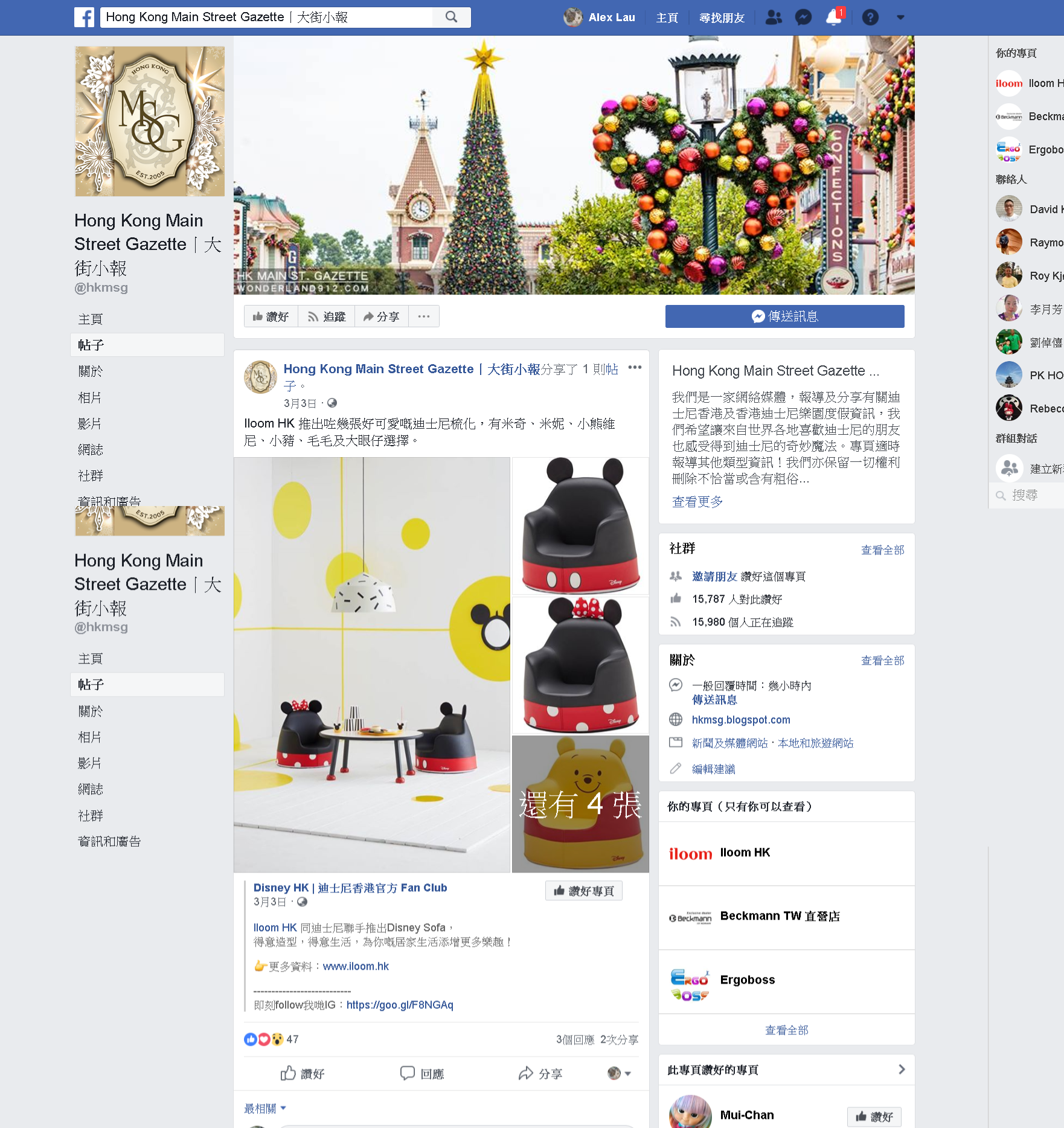This screenshot has width=1064, height=1128.
Task: Open the notifications bell
Action: [x=834, y=18]
